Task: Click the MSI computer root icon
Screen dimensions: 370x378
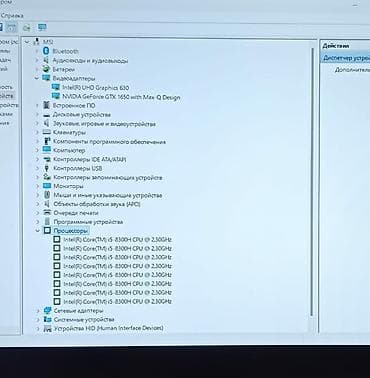Action: click(x=37, y=42)
